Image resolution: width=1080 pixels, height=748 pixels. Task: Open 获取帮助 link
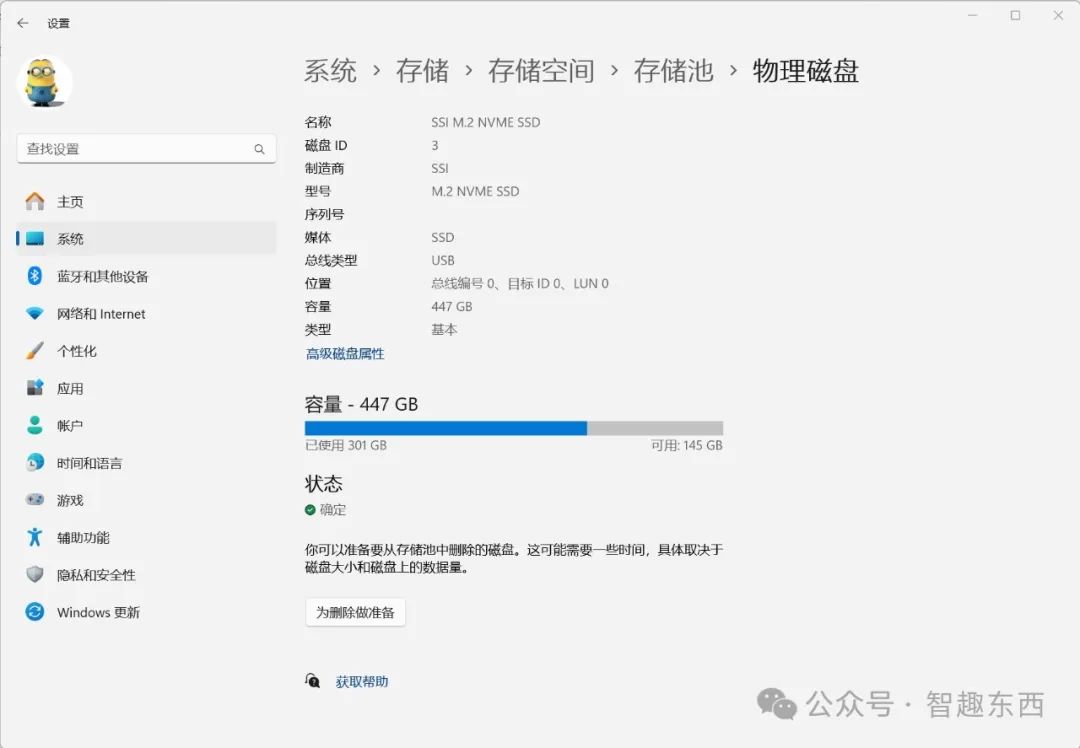[x=362, y=681]
